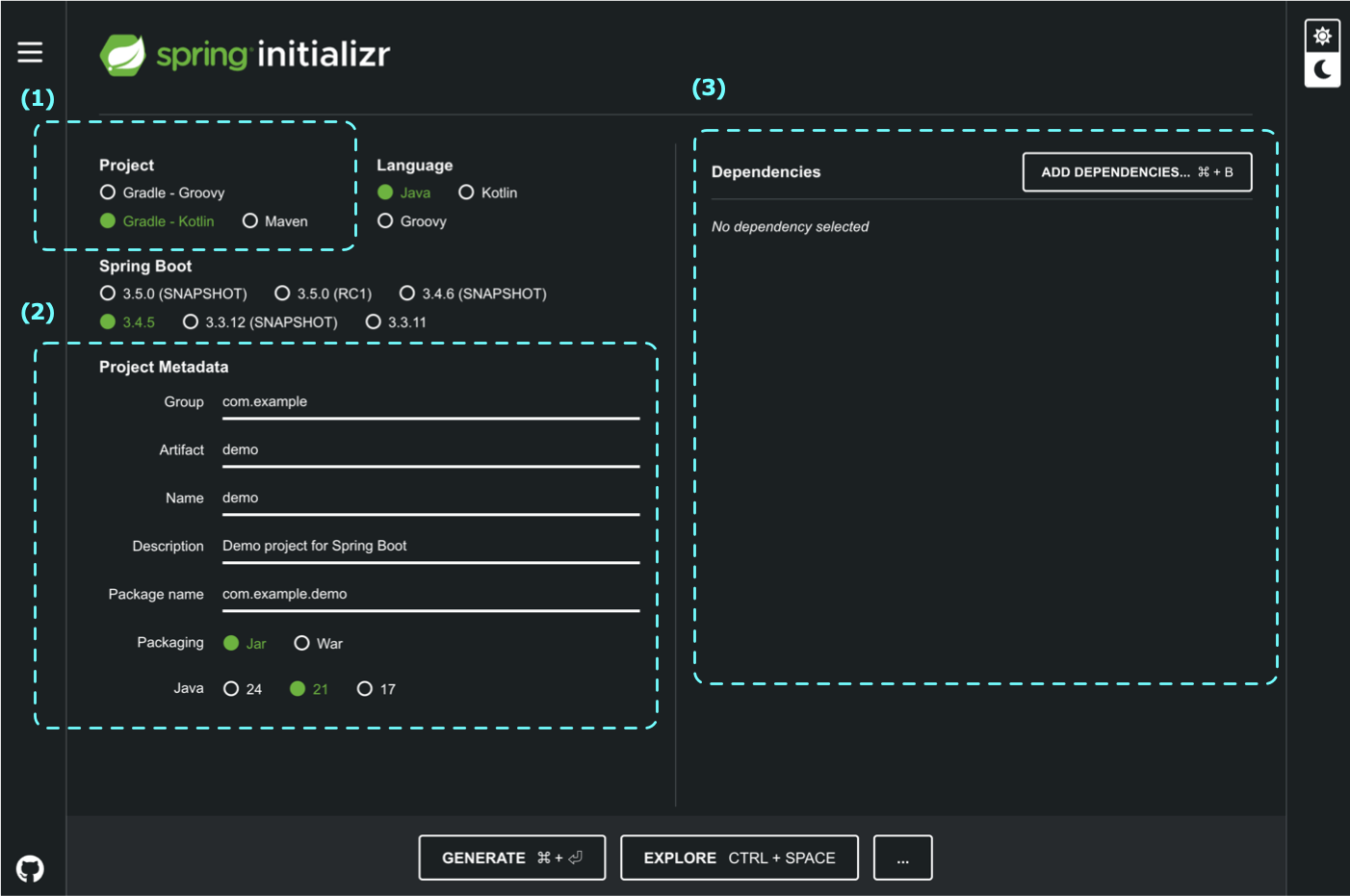Select Gradle - Groovy project type
This screenshot has width=1350, height=896.
point(108,192)
